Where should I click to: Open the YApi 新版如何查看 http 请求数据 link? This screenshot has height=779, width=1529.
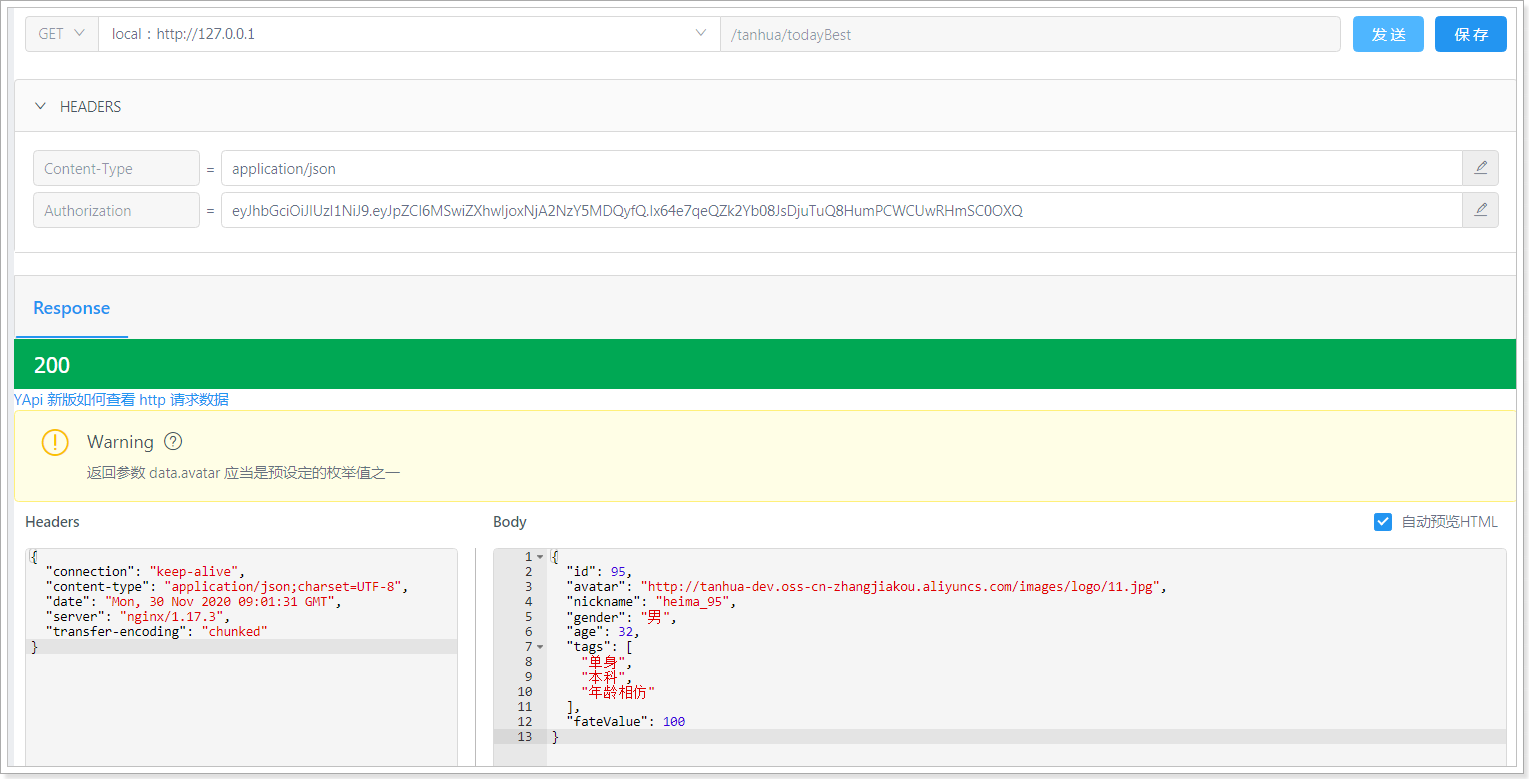(121, 399)
